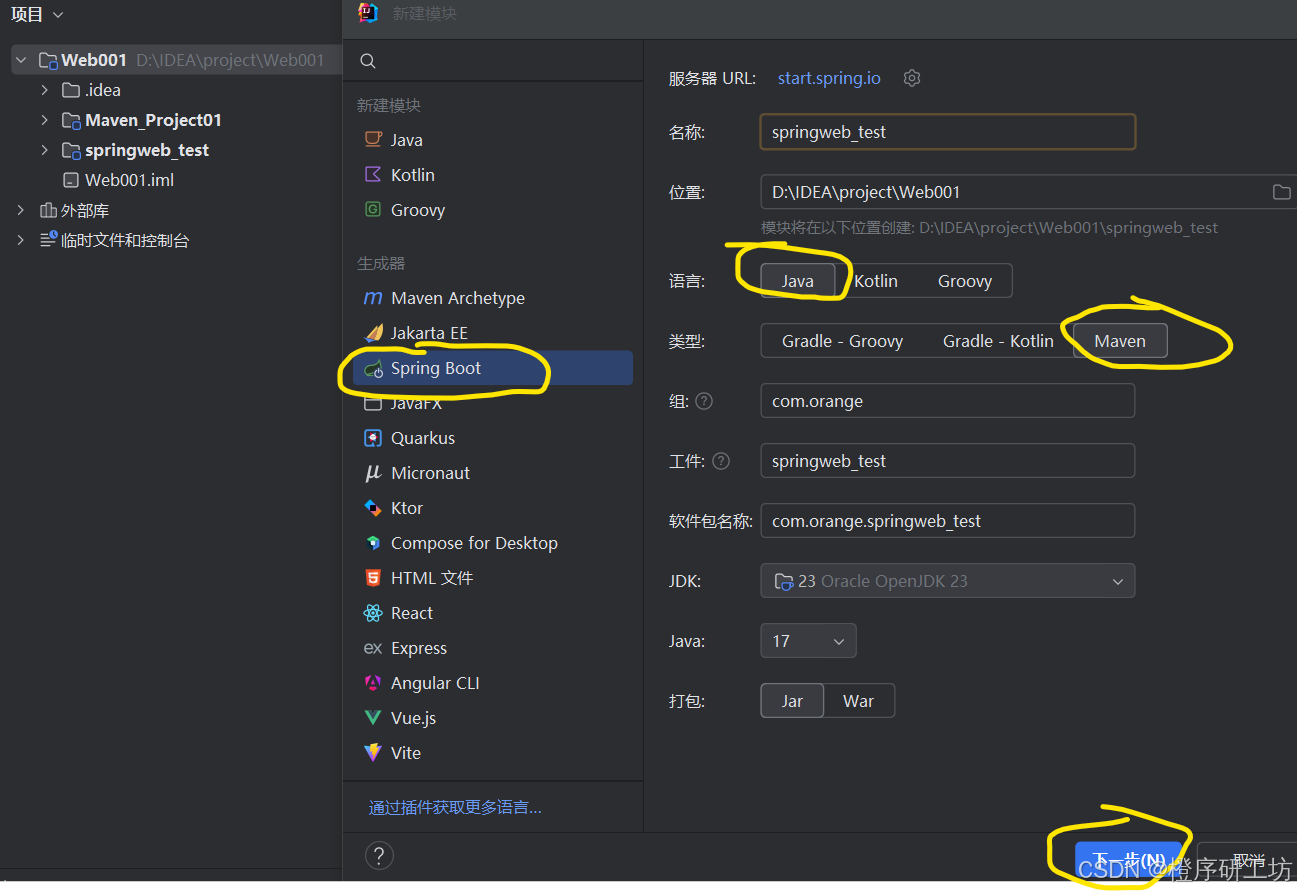Click the Spring Boot leaf icon
Image resolution: width=1297 pixels, height=892 pixels.
point(373,369)
